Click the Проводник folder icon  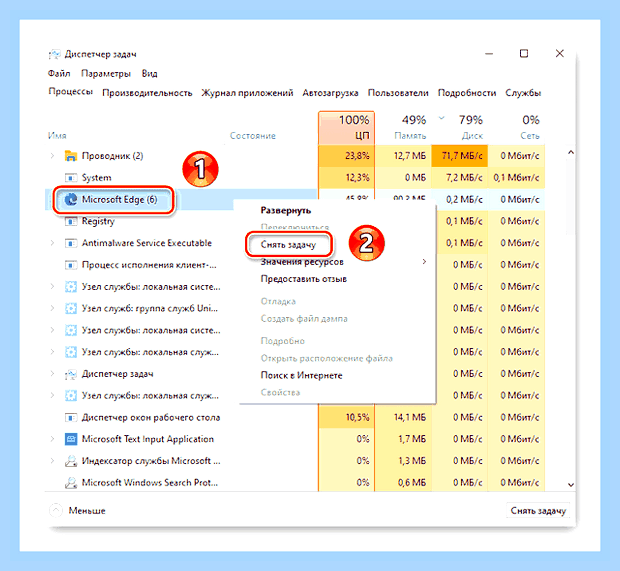click(71, 156)
